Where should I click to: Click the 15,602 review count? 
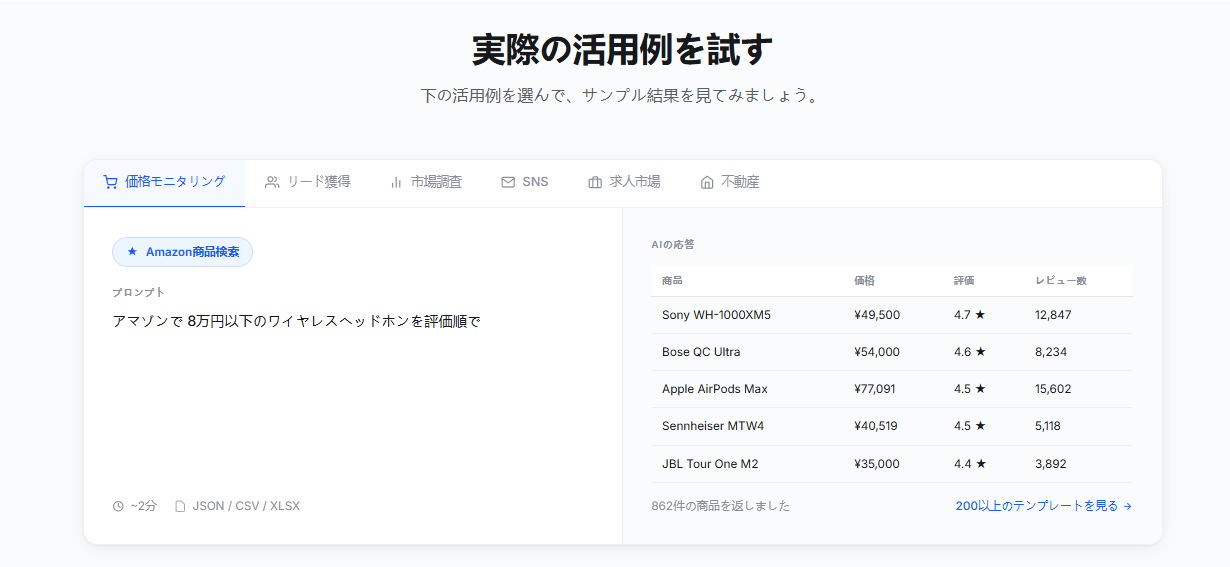click(1053, 389)
